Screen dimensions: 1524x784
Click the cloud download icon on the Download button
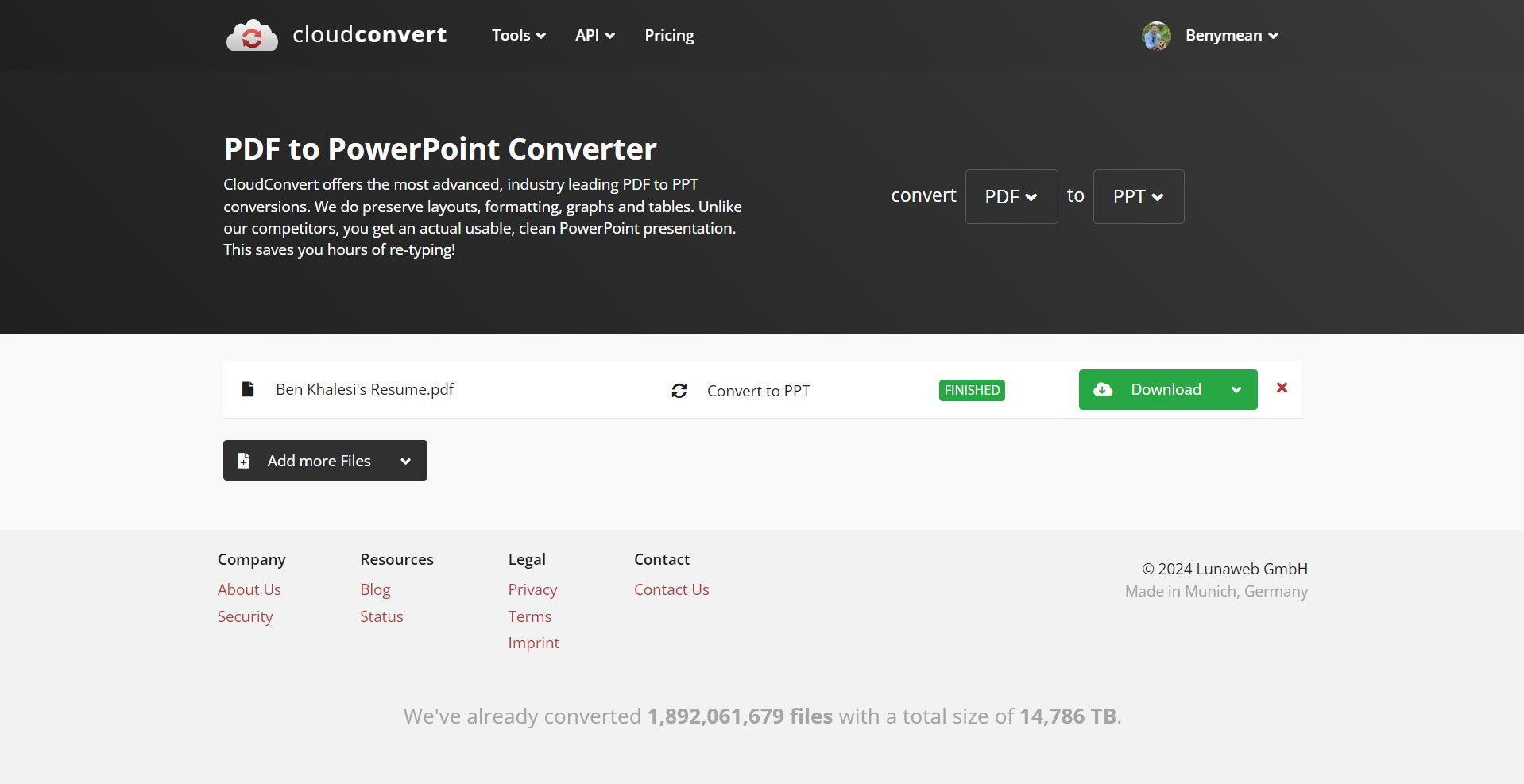pos(1104,389)
